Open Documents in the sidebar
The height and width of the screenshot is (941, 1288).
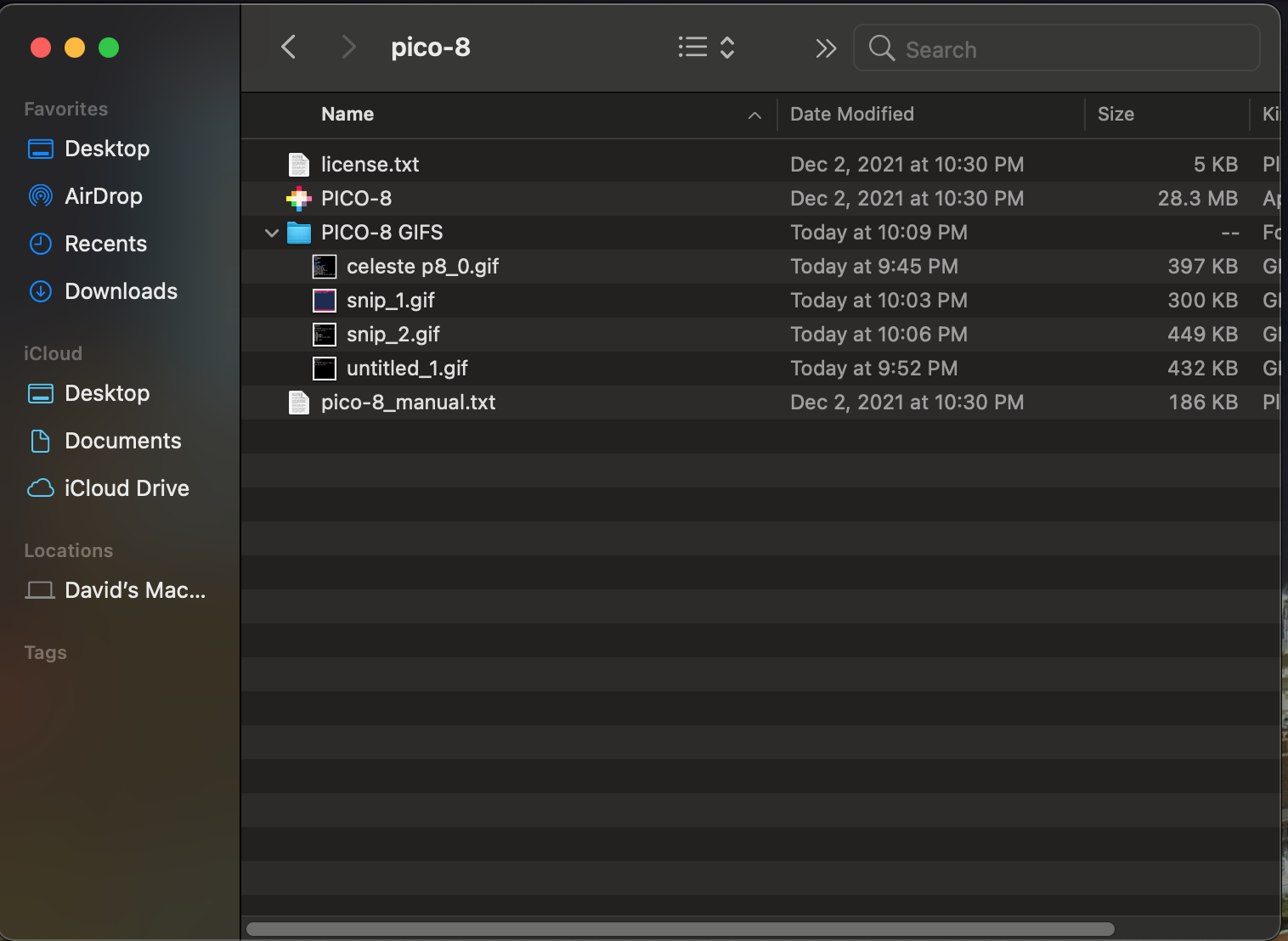[122, 441]
